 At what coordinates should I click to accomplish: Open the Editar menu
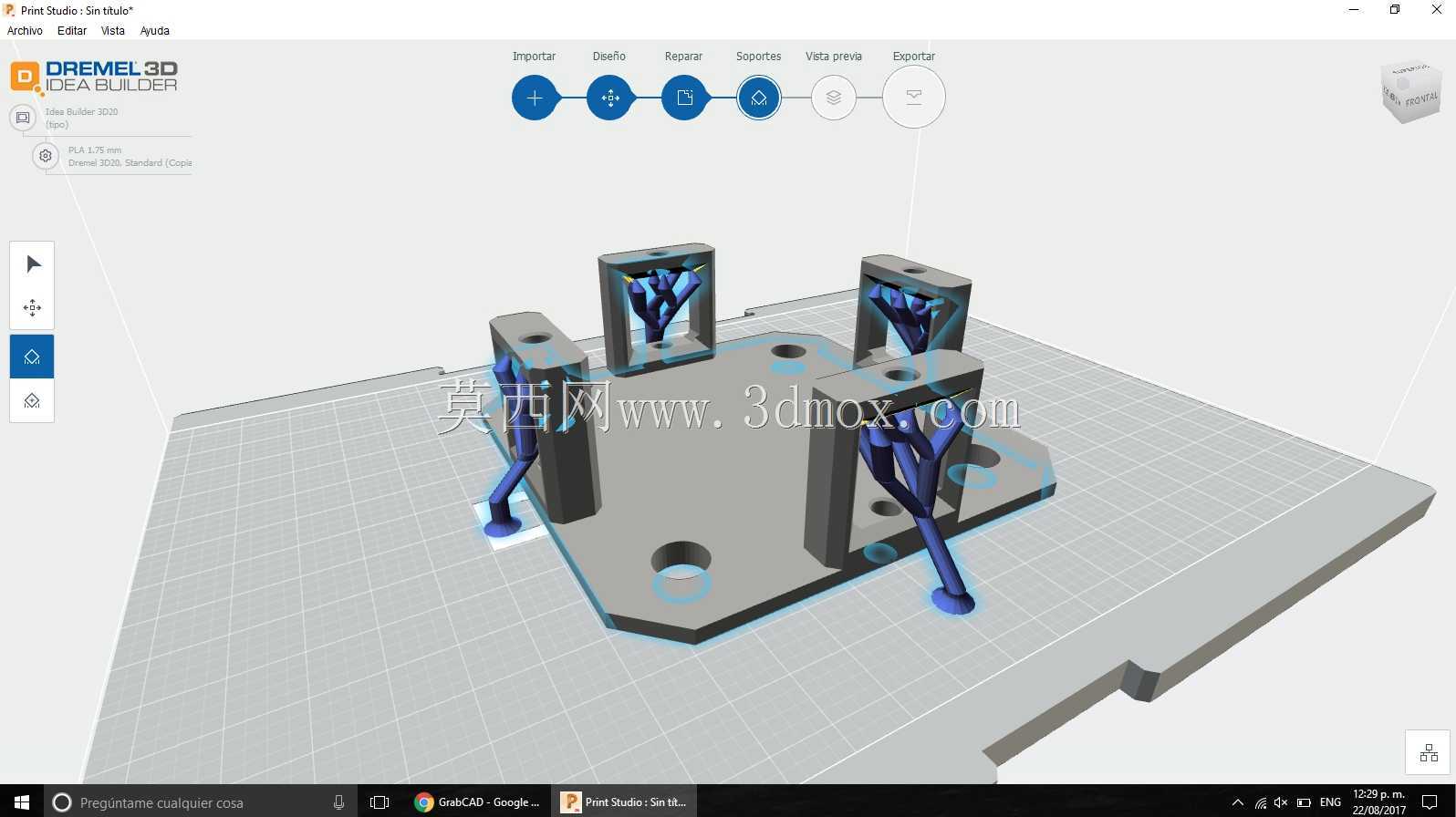72,30
